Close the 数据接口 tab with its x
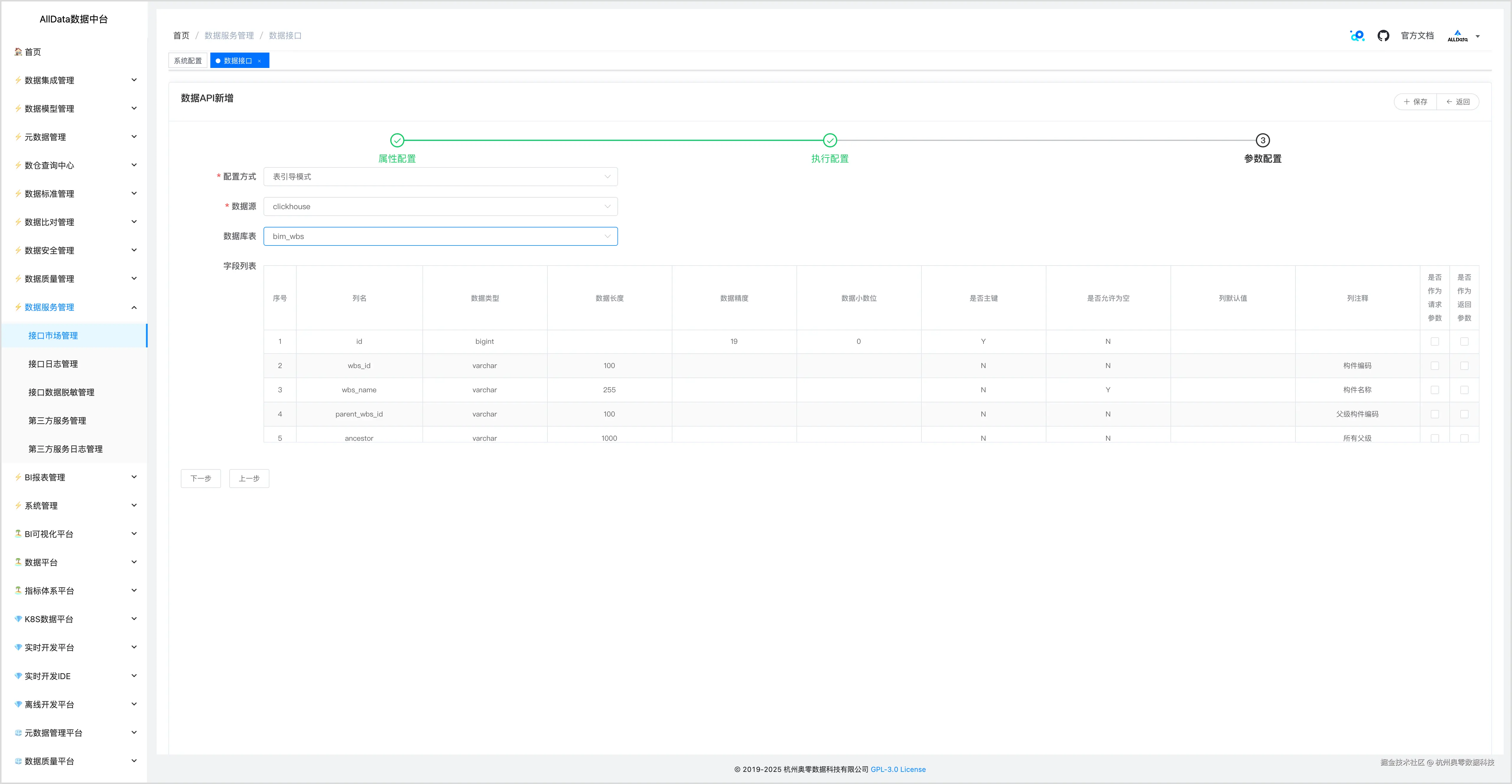The image size is (1512, 784). (x=259, y=61)
